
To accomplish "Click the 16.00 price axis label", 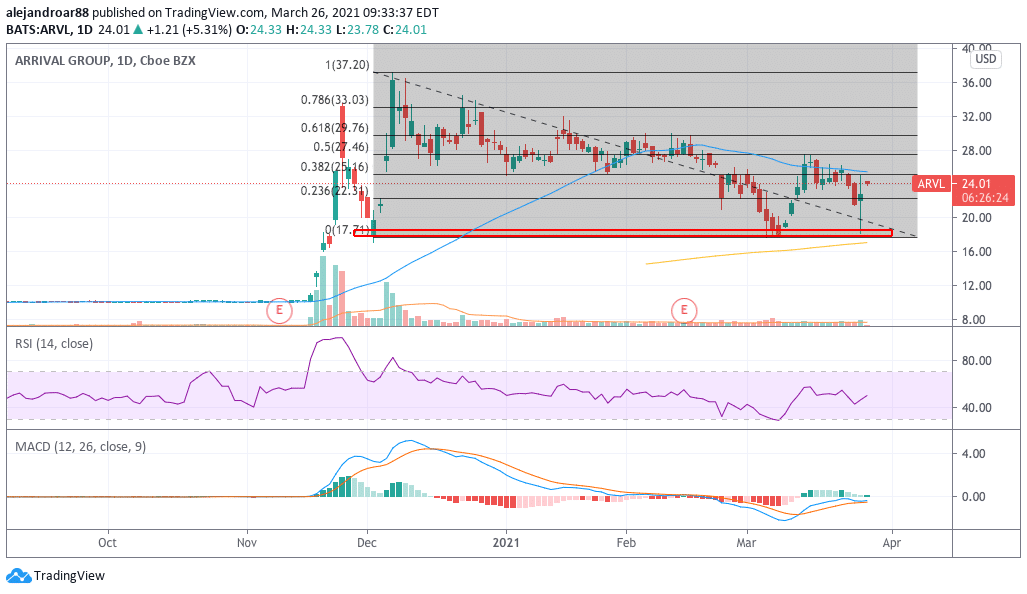I will pos(976,251).
